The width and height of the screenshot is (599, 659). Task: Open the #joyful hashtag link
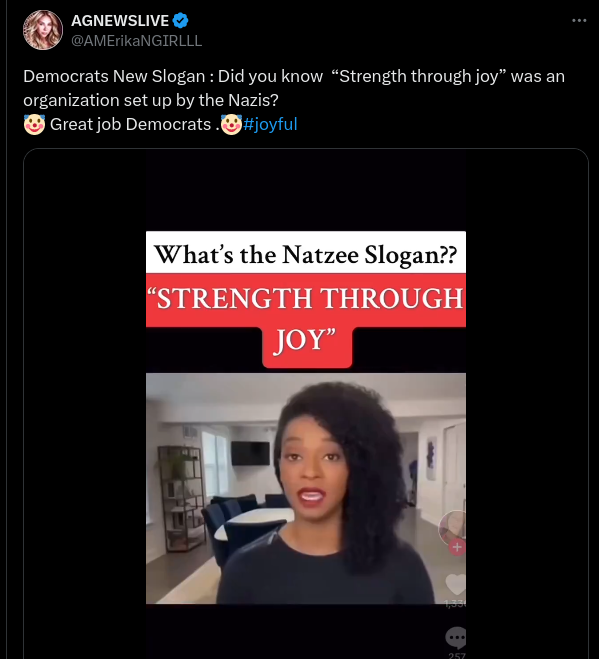[270, 124]
